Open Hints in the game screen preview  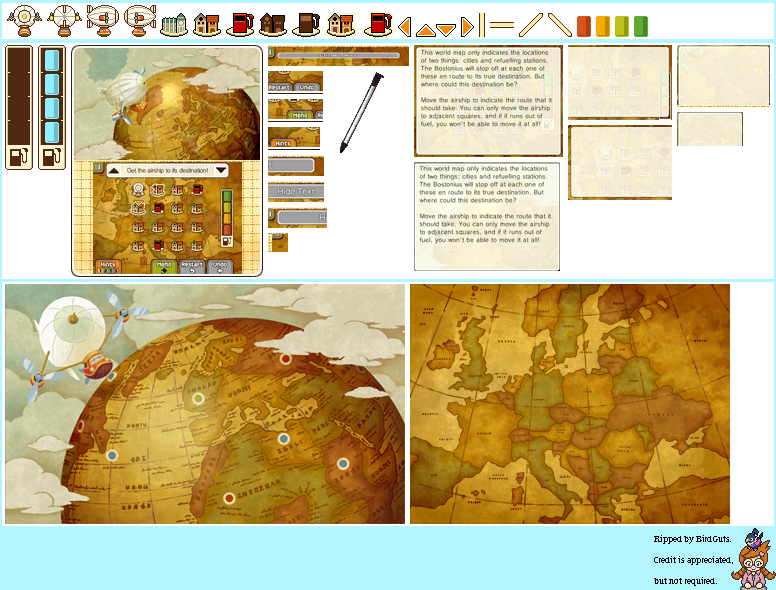pyautogui.click(x=107, y=267)
